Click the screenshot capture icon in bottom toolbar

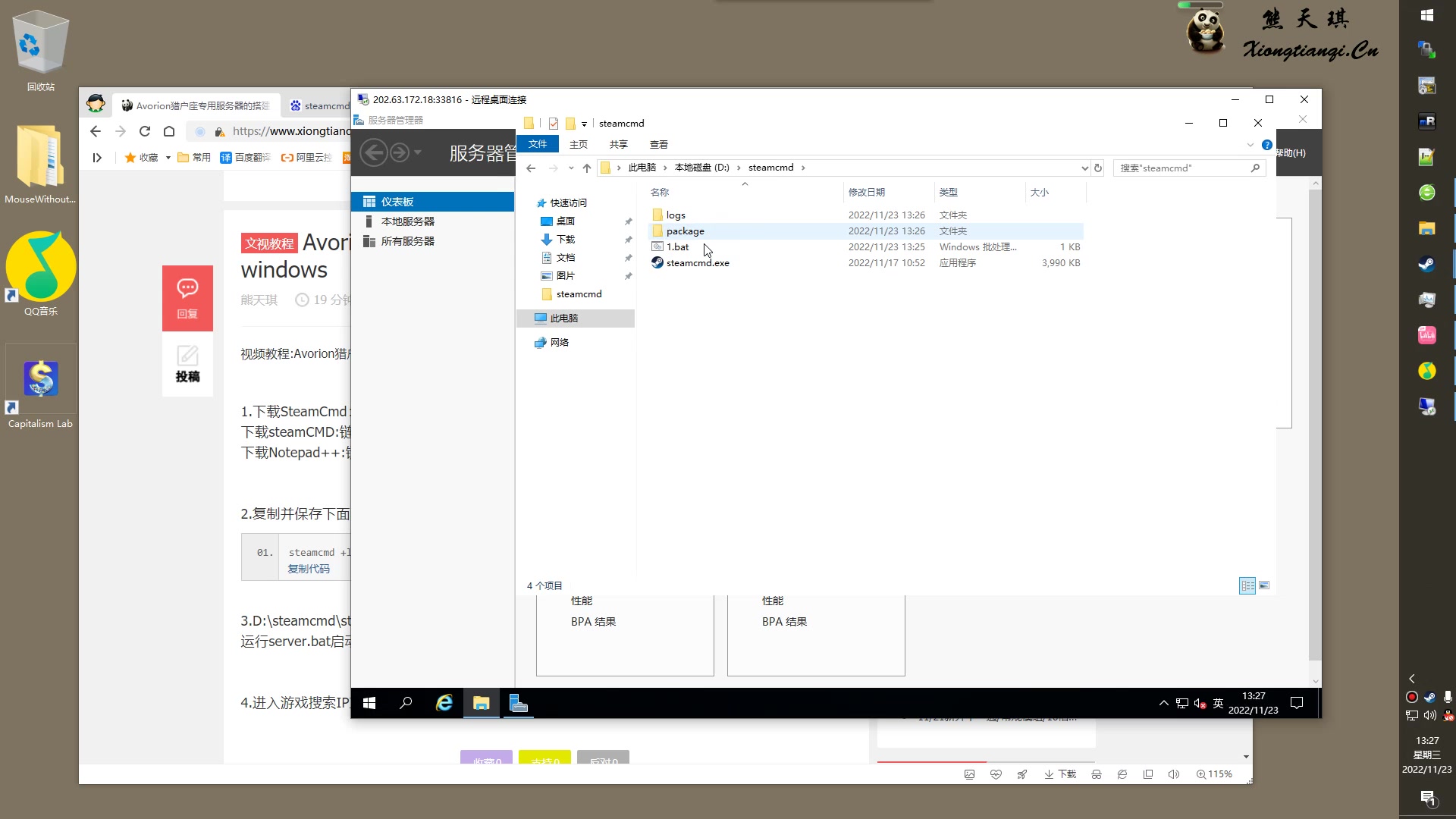(970, 773)
